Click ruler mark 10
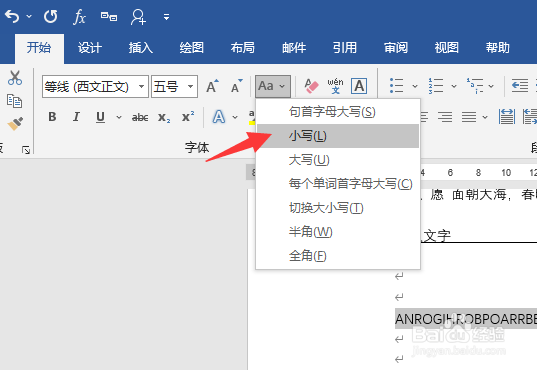The height and width of the screenshot is (370, 537). click(x=506, y=173)
